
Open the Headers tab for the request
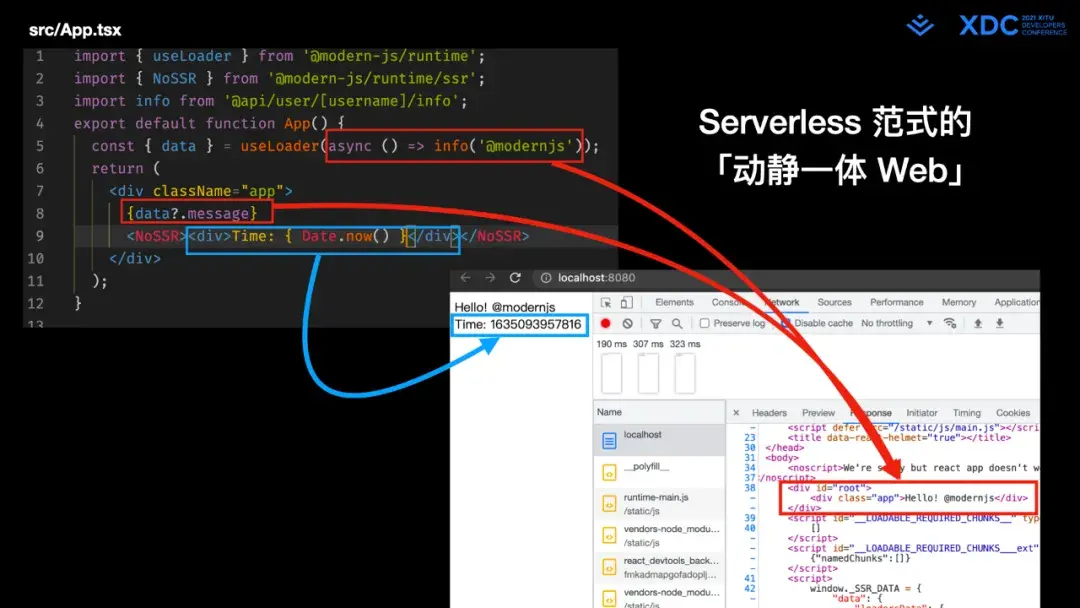[x=769, y=412]
